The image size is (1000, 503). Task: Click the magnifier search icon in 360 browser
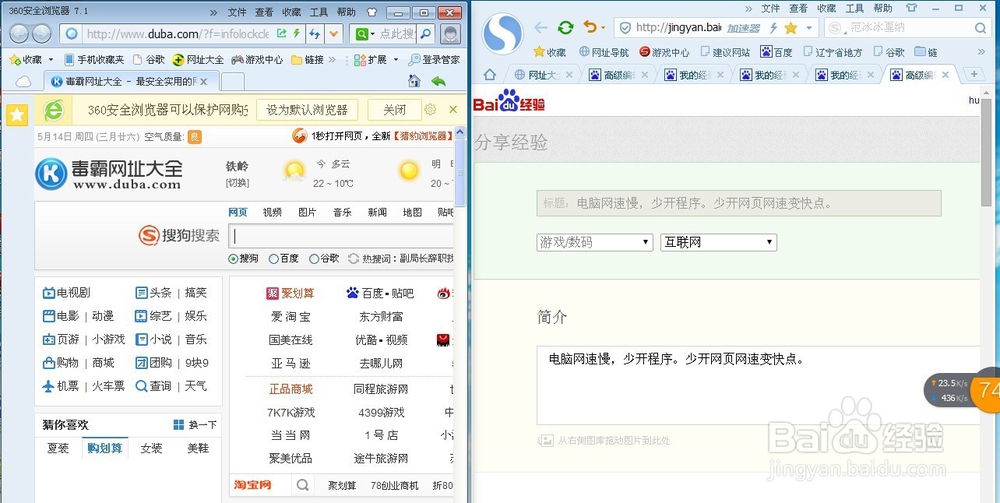point(425,34)
